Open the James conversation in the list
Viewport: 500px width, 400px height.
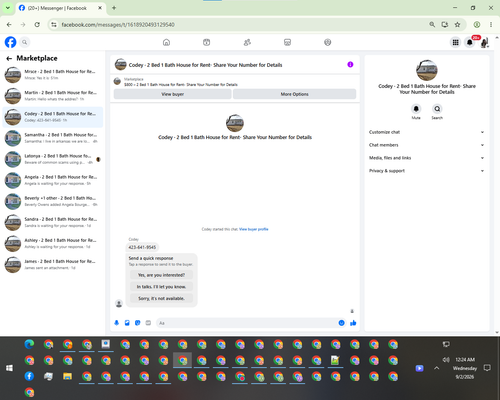click(53, 265)
